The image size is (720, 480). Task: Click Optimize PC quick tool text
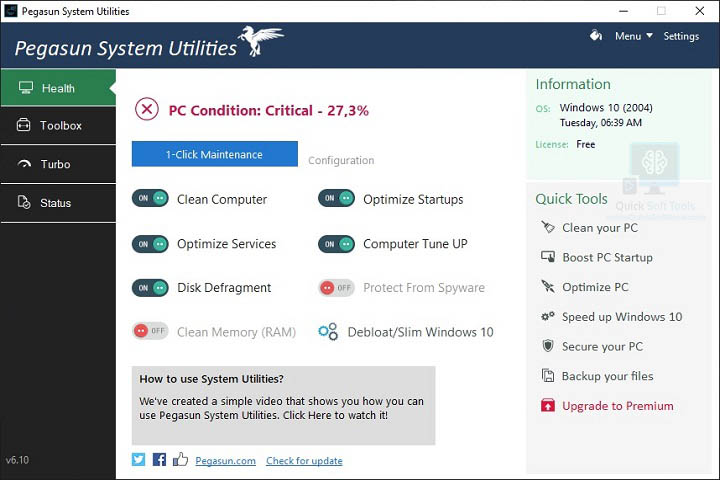(595, 287)
